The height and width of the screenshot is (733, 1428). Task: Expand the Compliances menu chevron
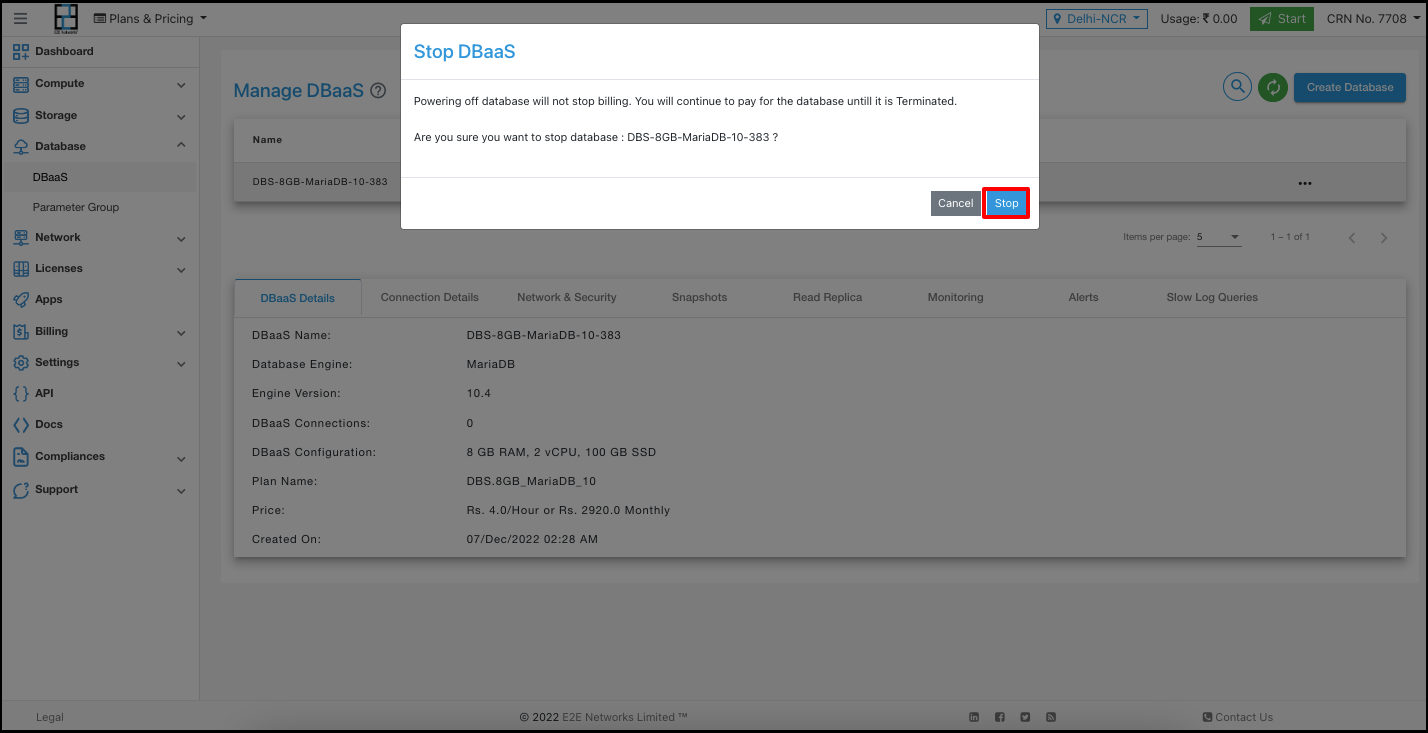pyautogui.click(x=181, y=459)
